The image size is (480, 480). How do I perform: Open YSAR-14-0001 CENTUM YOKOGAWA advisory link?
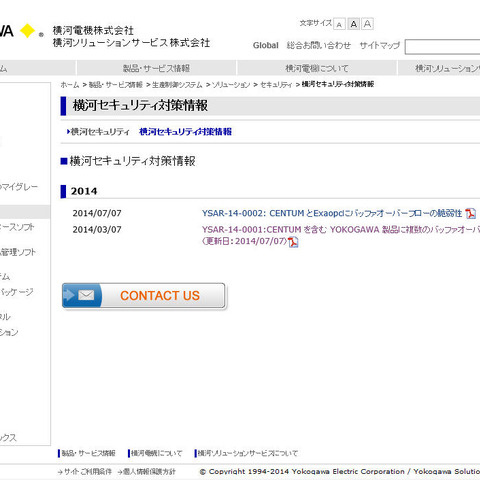point(341,235)
